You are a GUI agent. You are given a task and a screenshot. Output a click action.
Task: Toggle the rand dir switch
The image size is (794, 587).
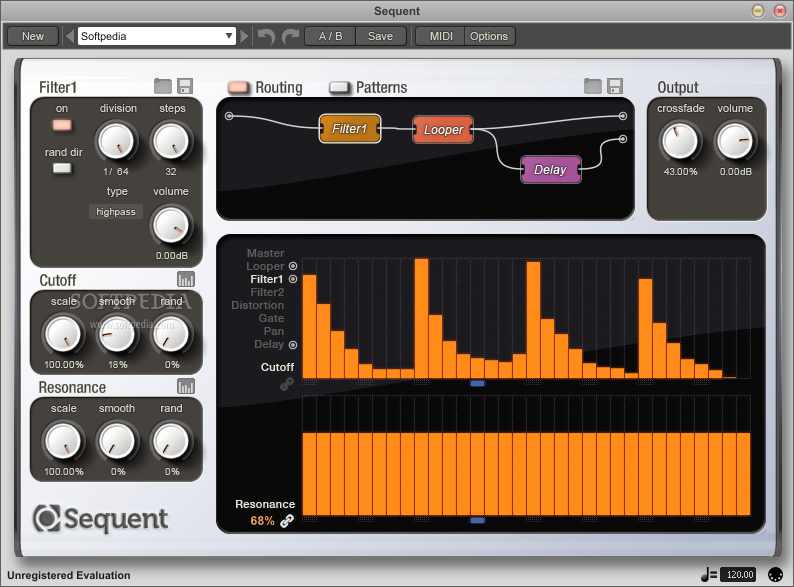62,169
